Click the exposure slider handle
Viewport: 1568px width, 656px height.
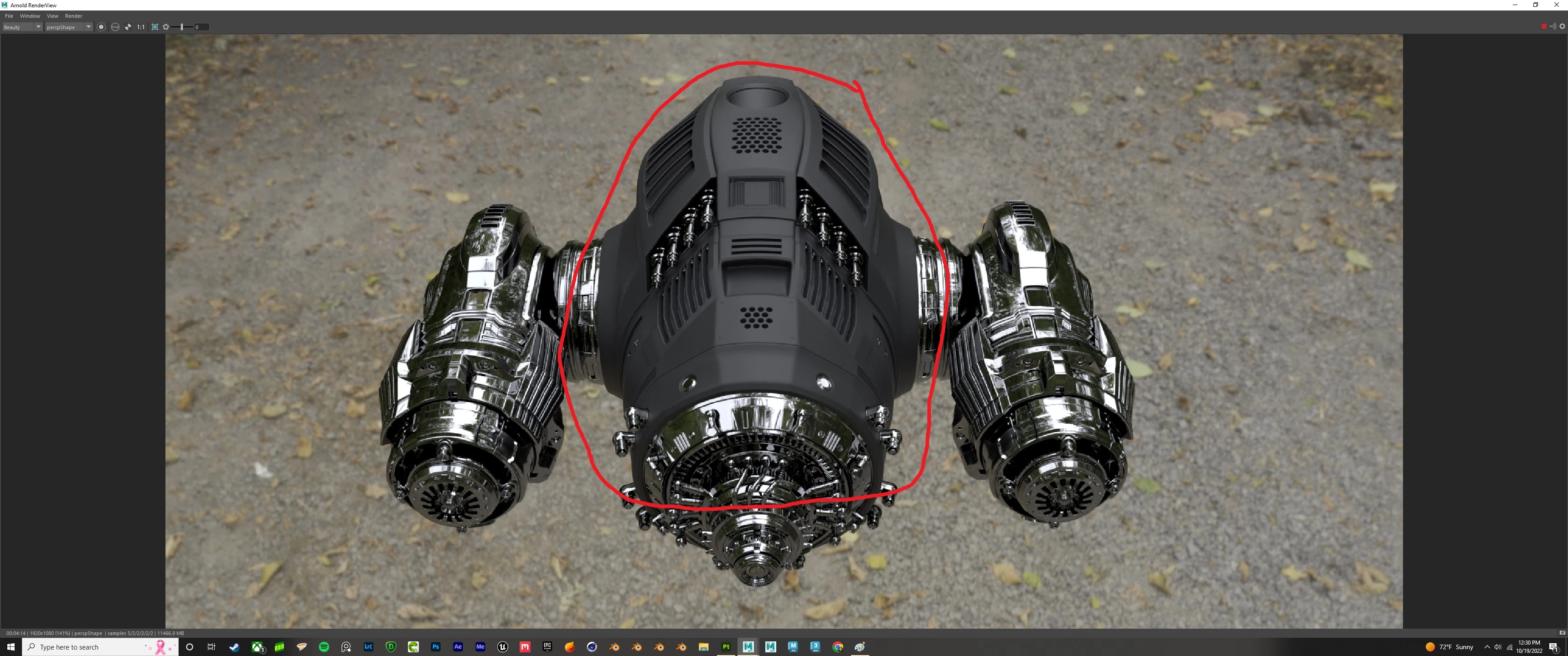(x=182, y=27)
